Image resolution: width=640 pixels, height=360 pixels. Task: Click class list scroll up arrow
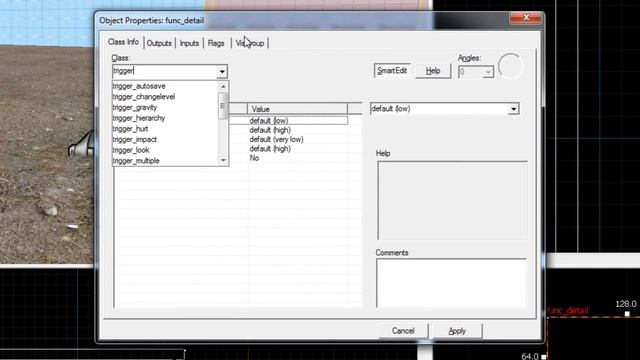(x=223, y=87)
